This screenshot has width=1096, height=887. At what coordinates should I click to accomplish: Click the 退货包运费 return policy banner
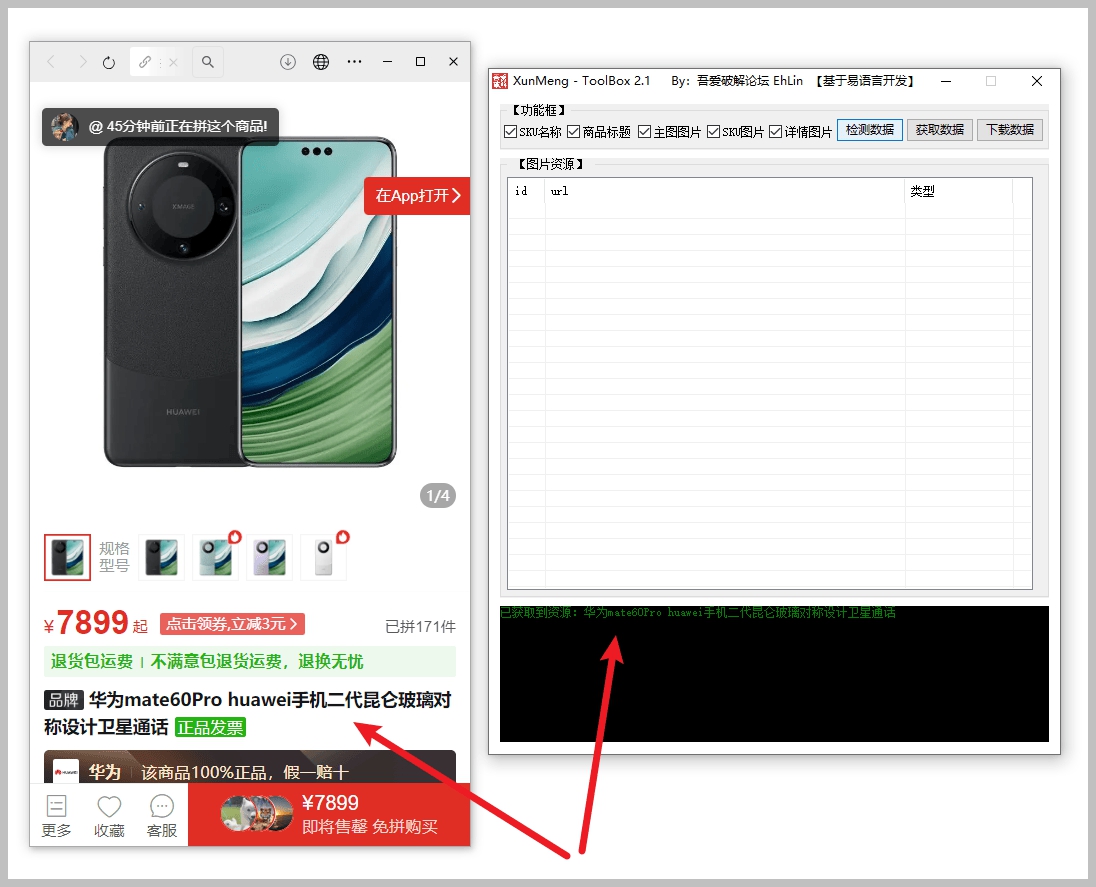pyautogui.click(x=250, y=661)
